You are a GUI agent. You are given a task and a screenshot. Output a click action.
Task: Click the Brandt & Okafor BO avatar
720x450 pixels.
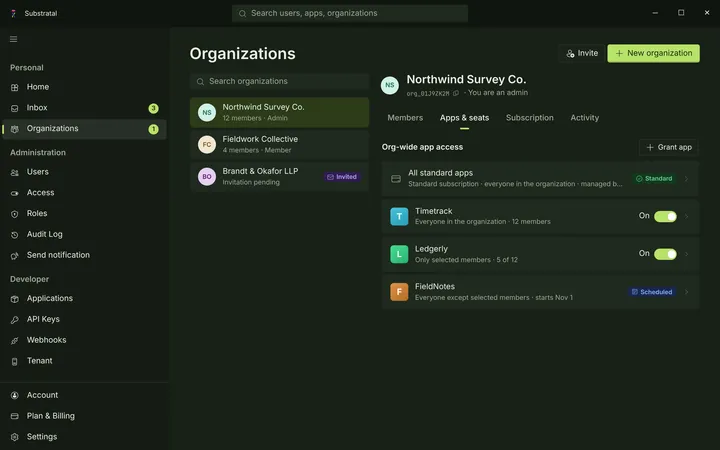pyautogui.click(x=207, y=177)
